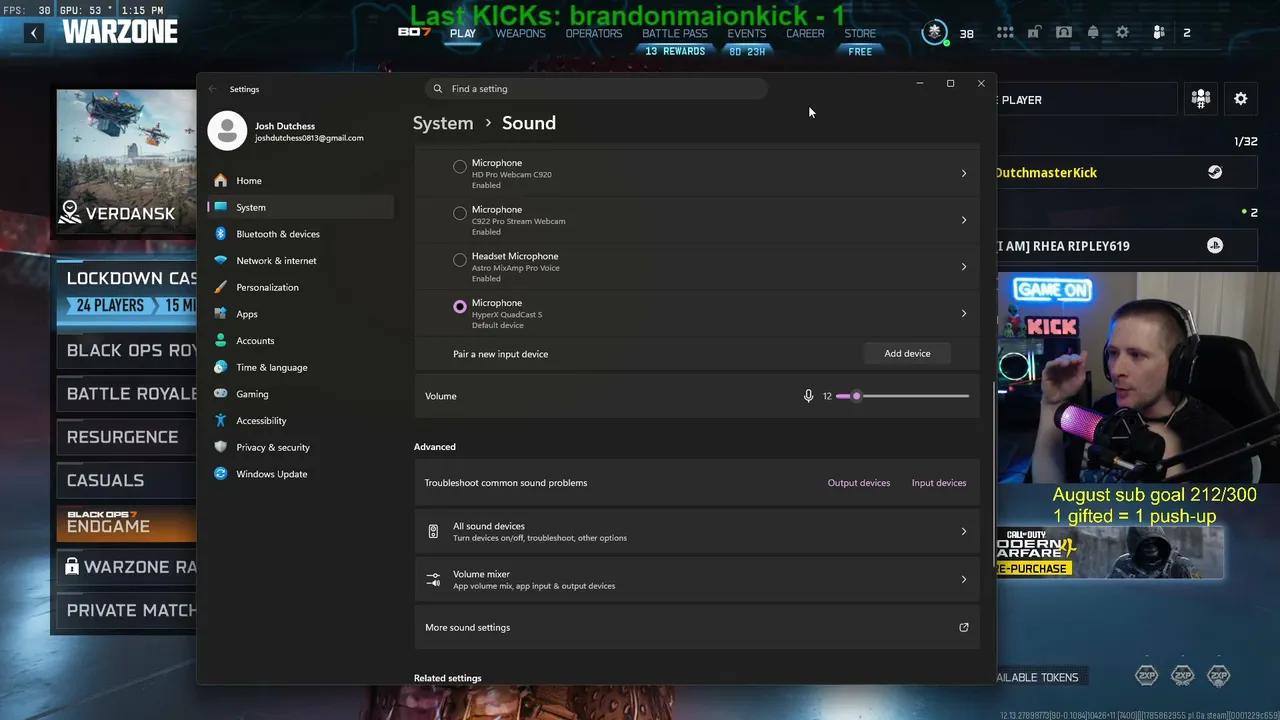Click the Apps icon in Settings sidebar
Screen dimensions: 1280x720
pos(221,314)
